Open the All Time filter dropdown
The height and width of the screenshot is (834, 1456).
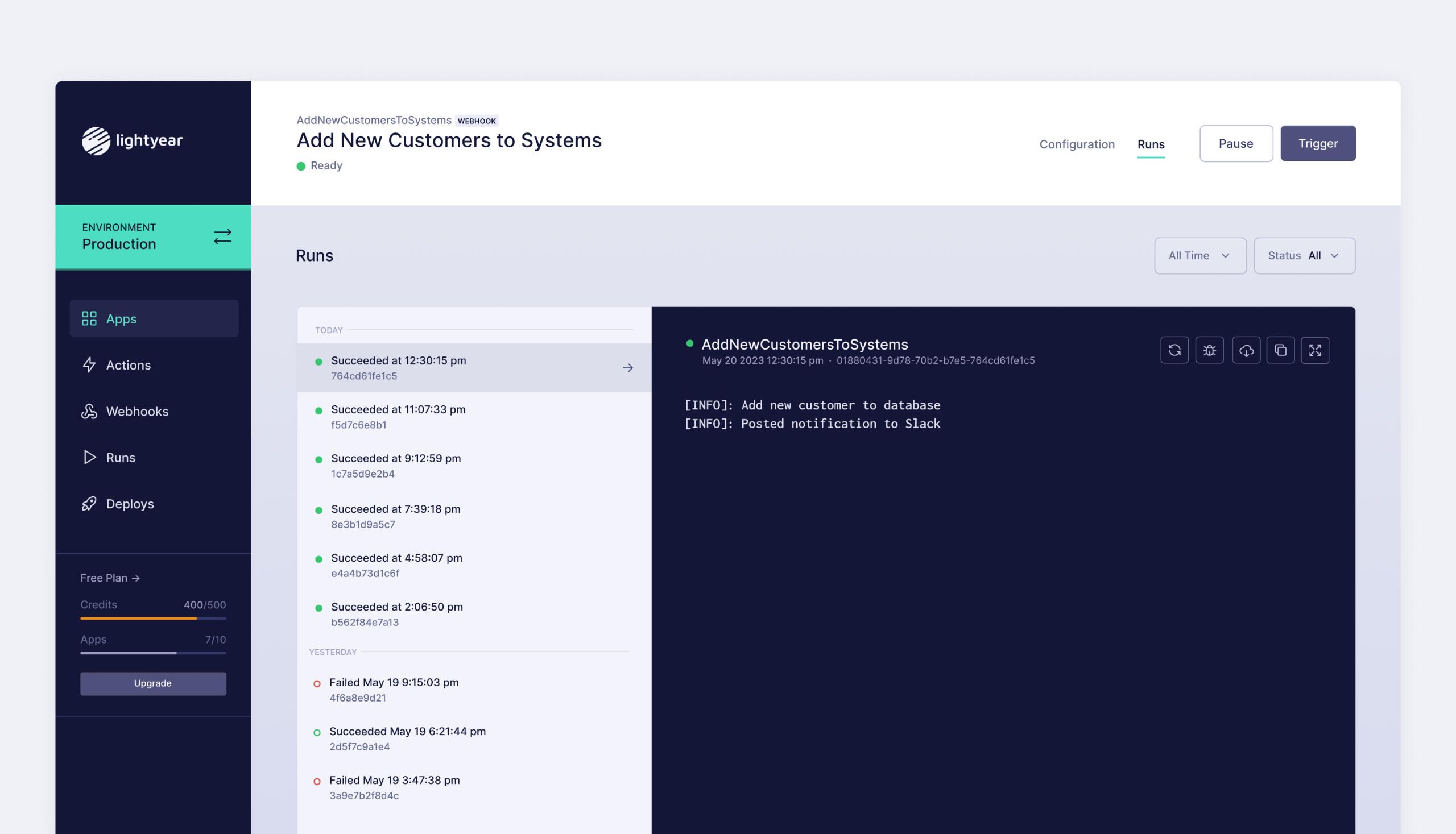pyautogui.click(x=1199, y=255)
